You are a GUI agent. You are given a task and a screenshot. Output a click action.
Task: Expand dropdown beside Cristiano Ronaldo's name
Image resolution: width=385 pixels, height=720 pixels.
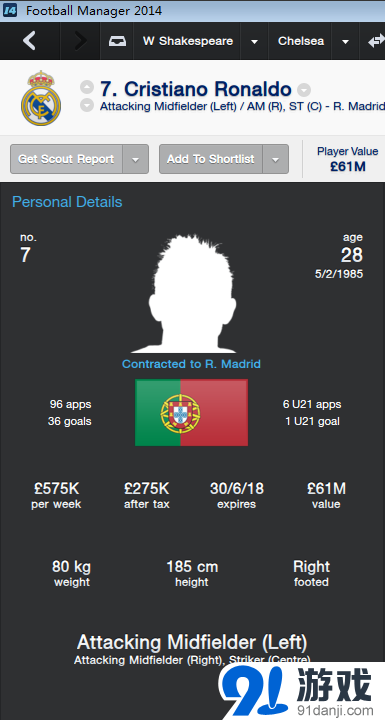(304, 89)
